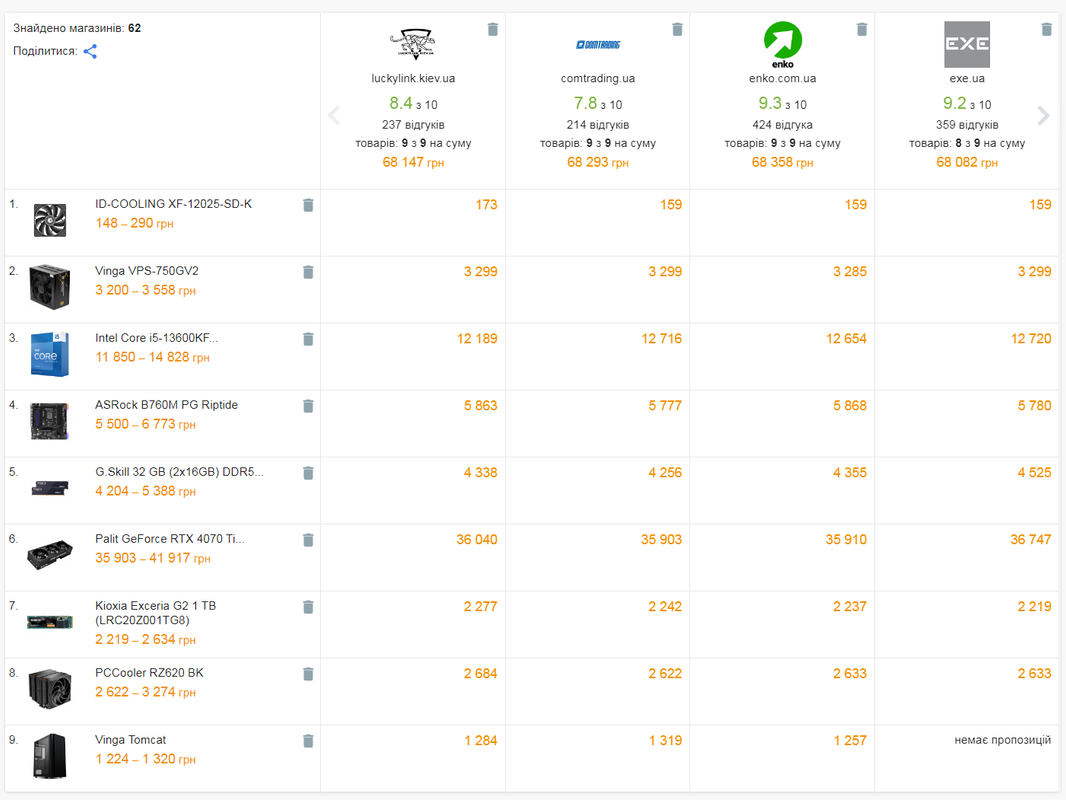Click exe.ua price 2 219 for Kioxia SSD
Screen dimensions: 1066x800
(x=1034, y=606)
